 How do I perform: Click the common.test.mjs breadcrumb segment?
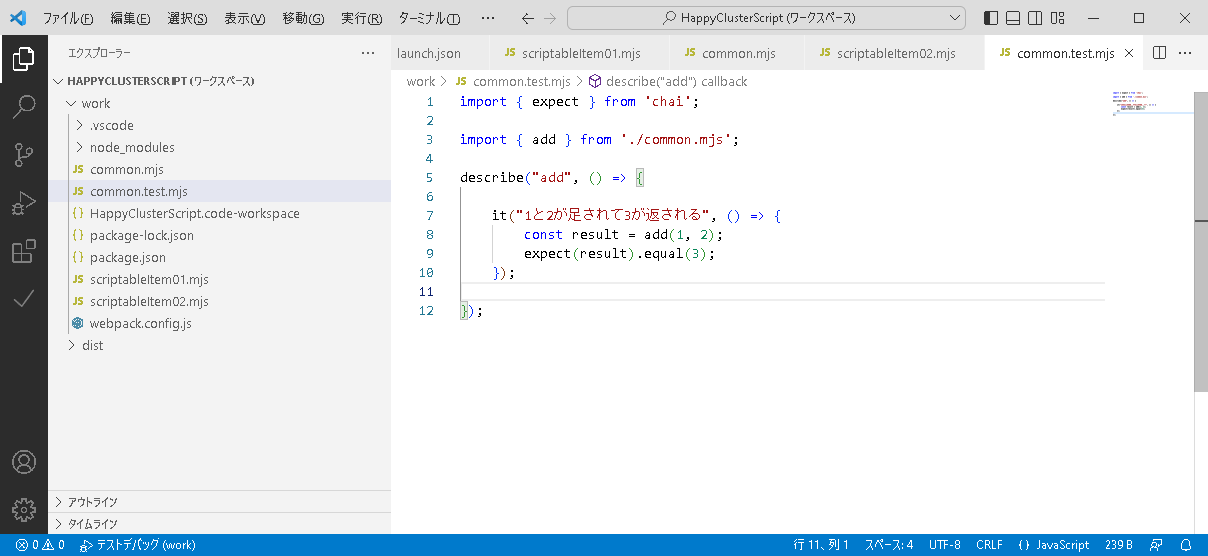(513, 81)
